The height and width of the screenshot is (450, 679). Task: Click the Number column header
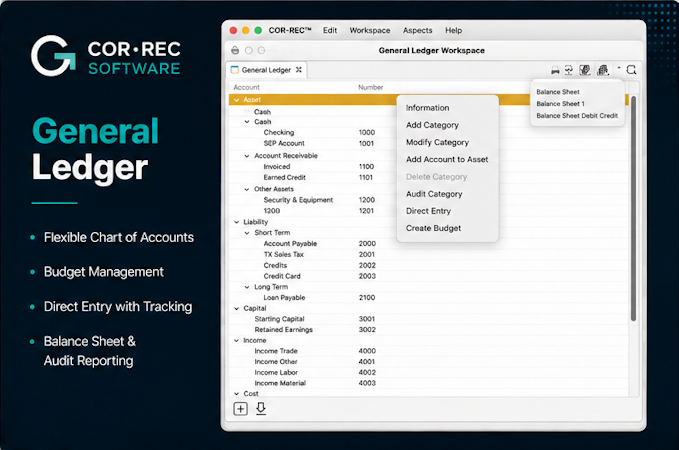point(370,87)
